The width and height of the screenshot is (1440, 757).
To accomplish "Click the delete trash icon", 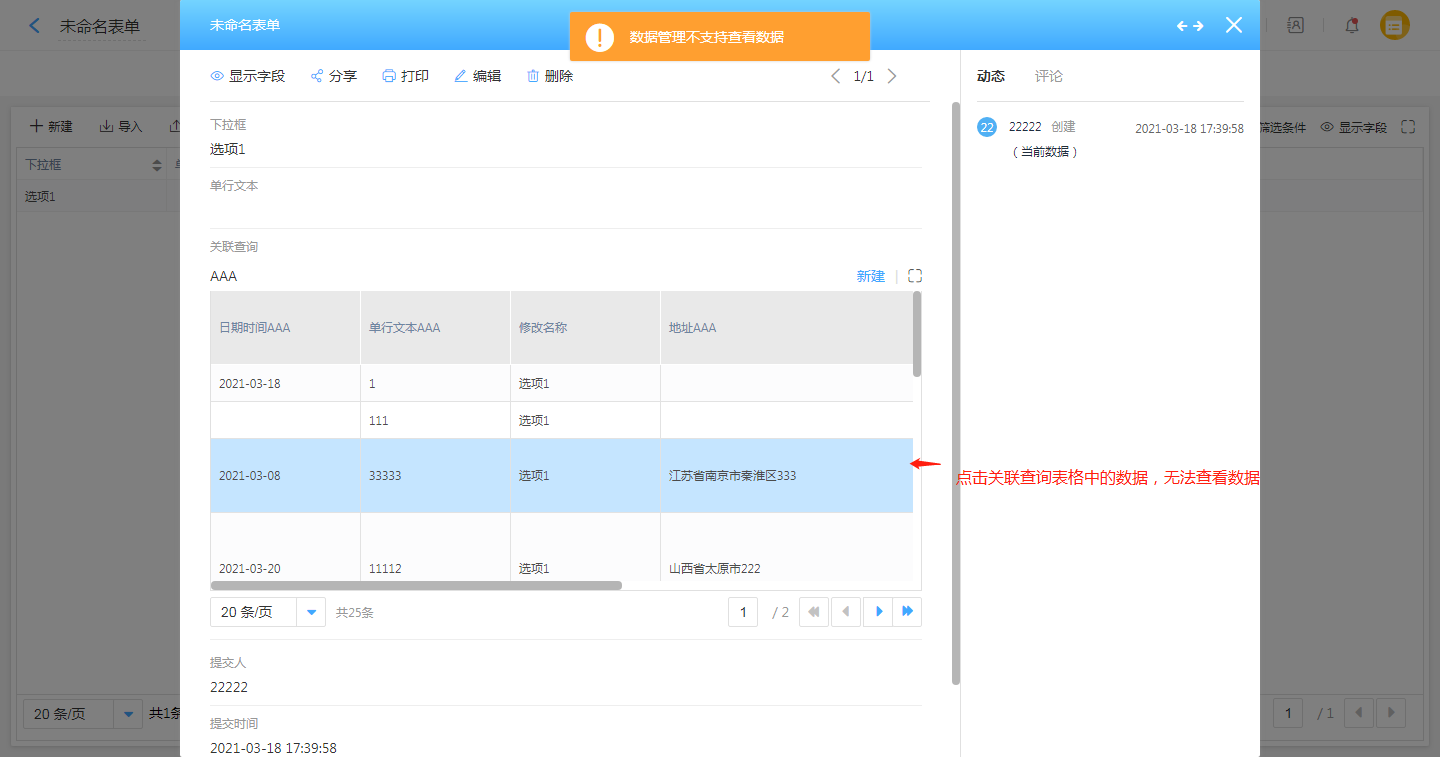I will point(533,76).
